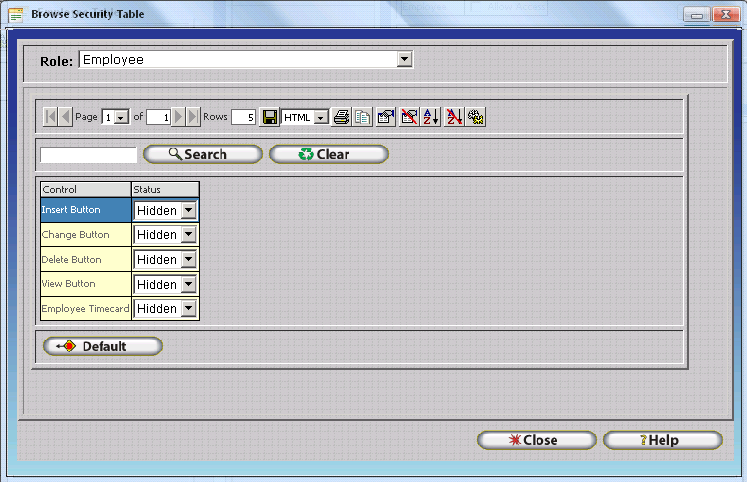Click the Default button

(x=103, y=346)
